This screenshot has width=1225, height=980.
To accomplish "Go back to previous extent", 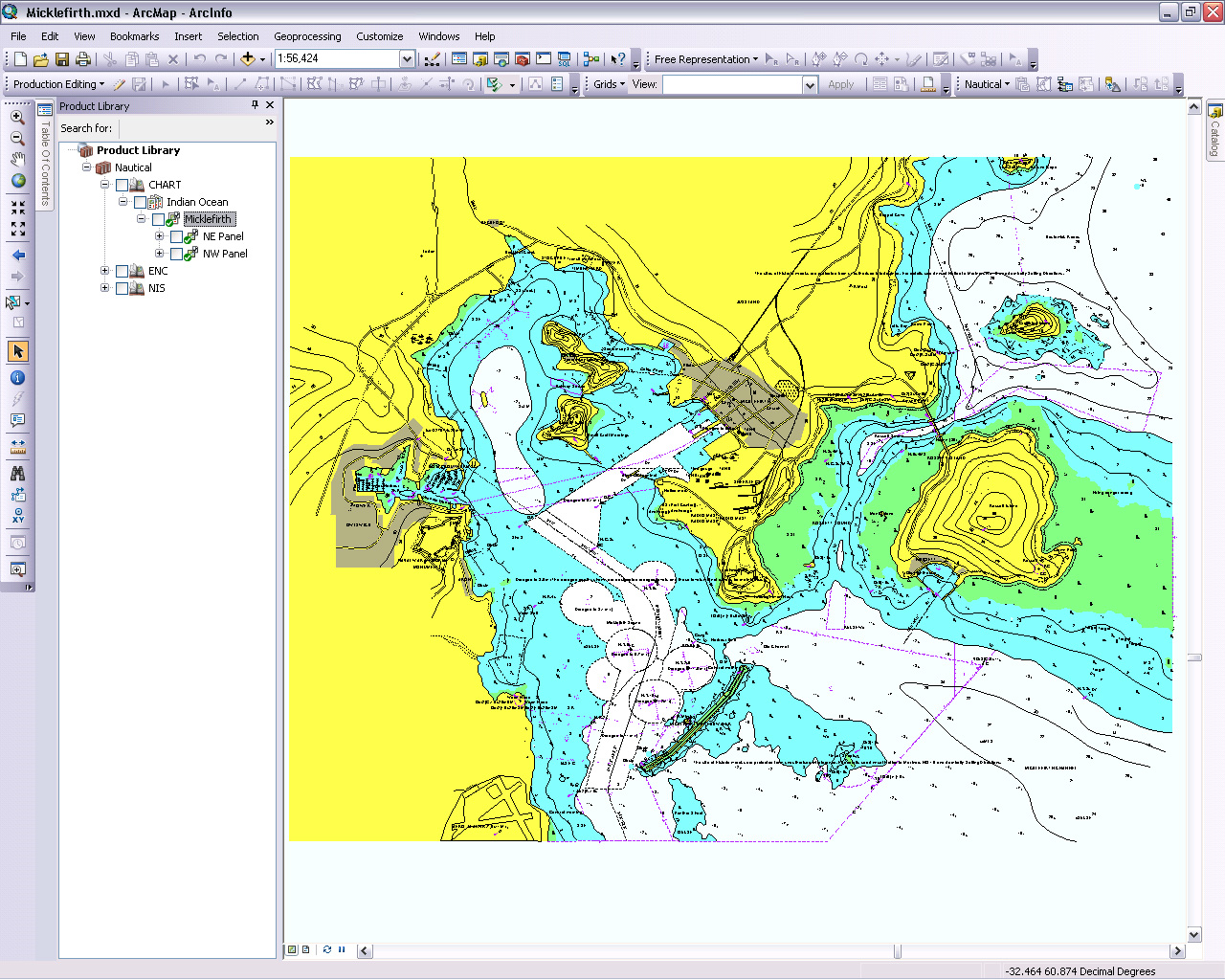I will click(x=17, y=256).
